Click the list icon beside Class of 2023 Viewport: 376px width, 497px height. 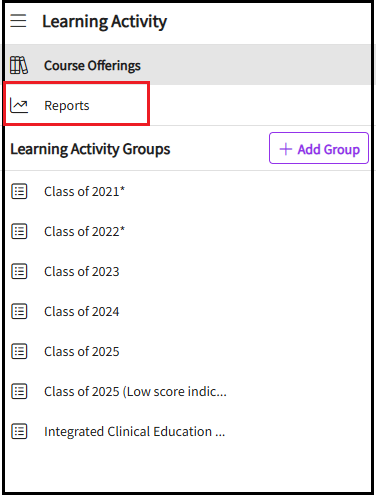point(19,271)
